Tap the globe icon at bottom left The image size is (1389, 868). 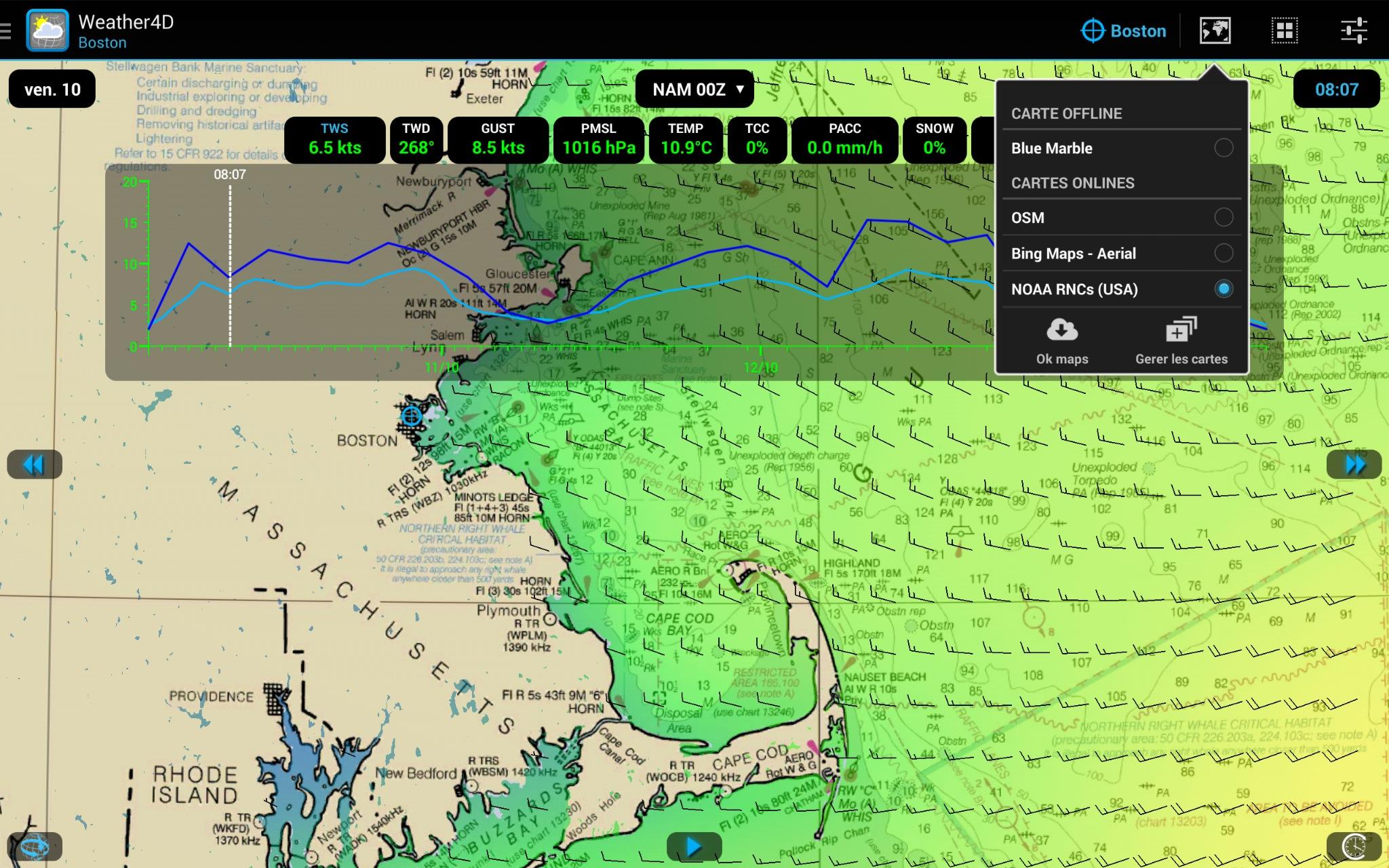coord(34,846)
